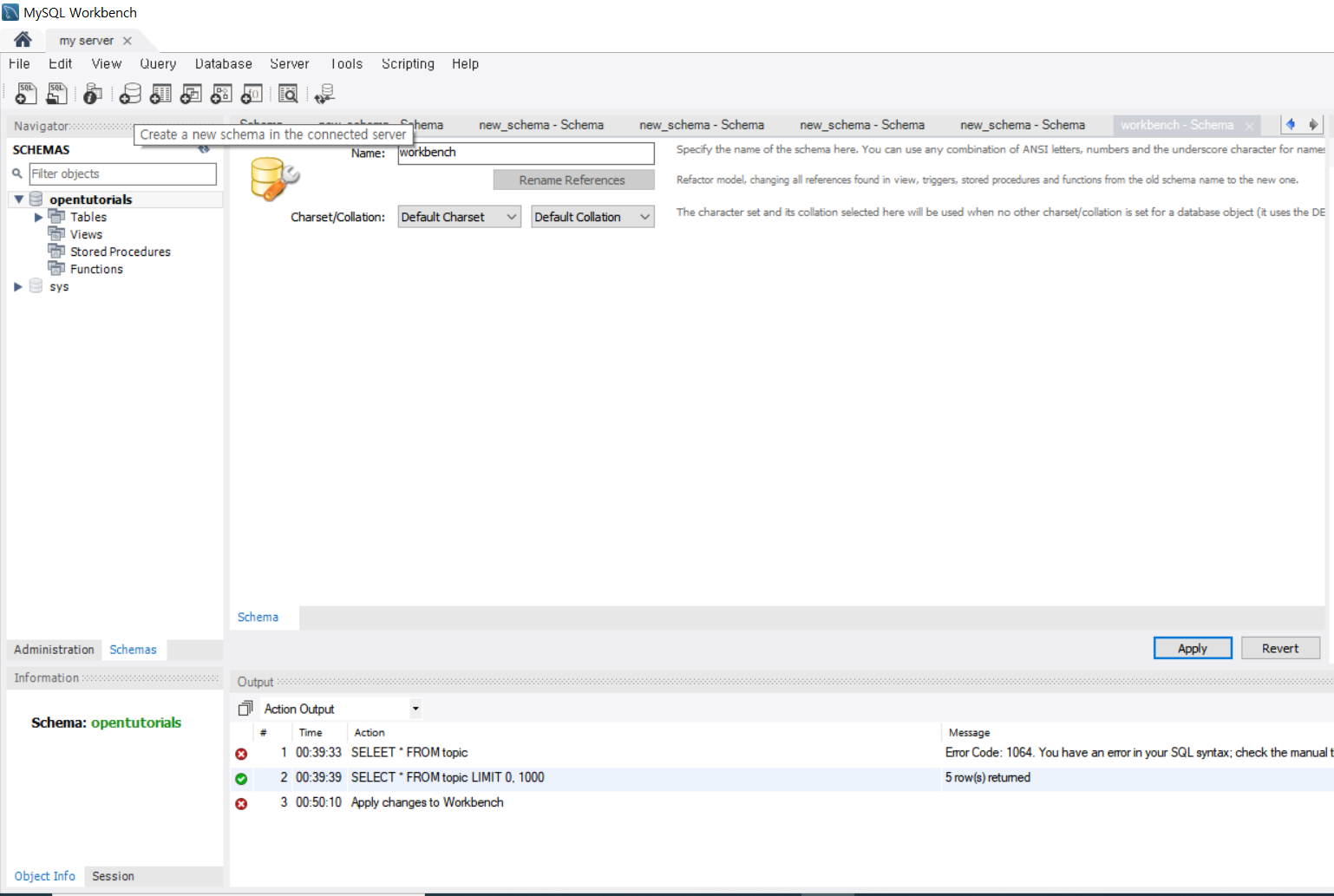Close the workbench - Schema tab

click(x=1249, y=127)
